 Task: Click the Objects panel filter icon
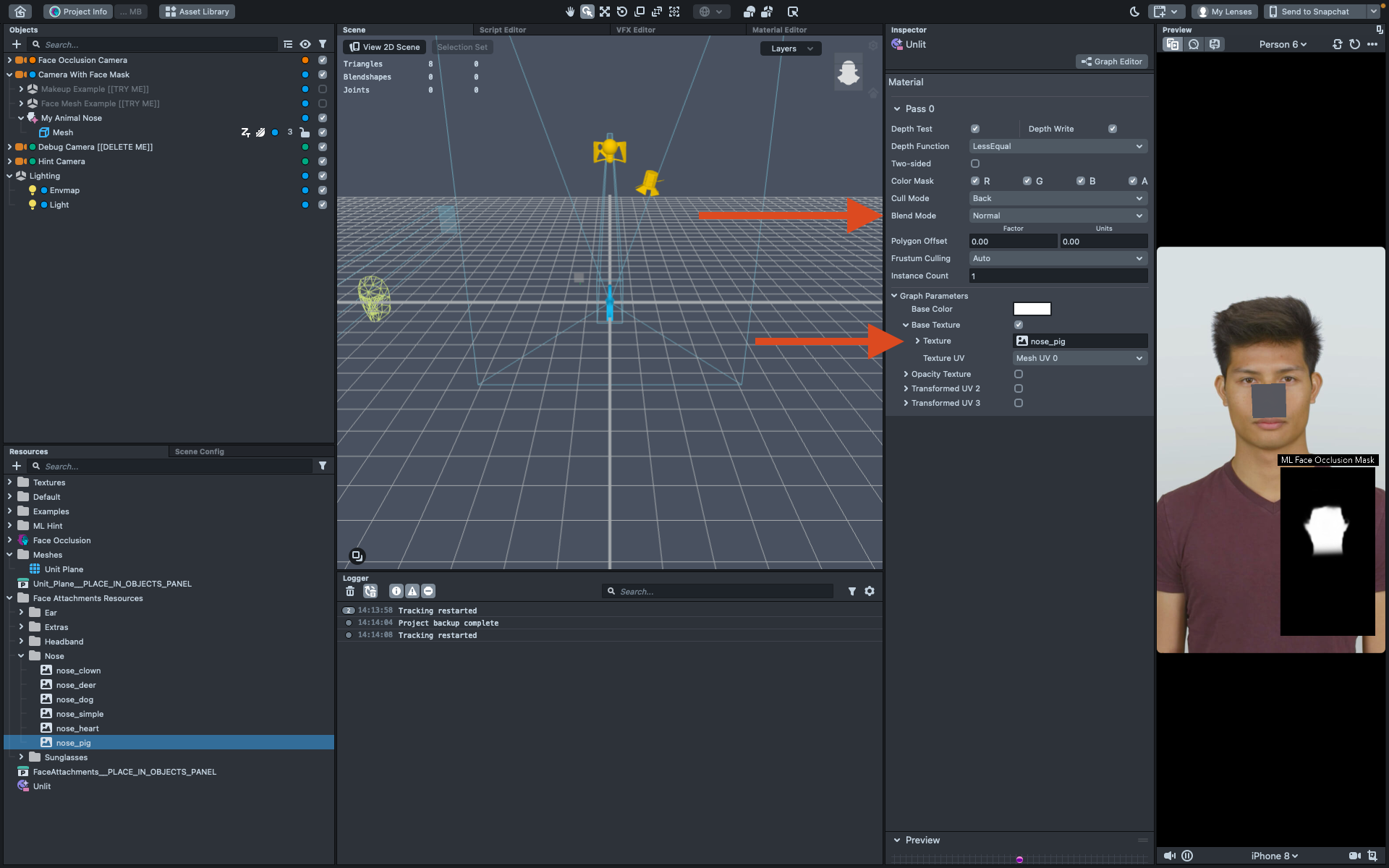[323, 44]
